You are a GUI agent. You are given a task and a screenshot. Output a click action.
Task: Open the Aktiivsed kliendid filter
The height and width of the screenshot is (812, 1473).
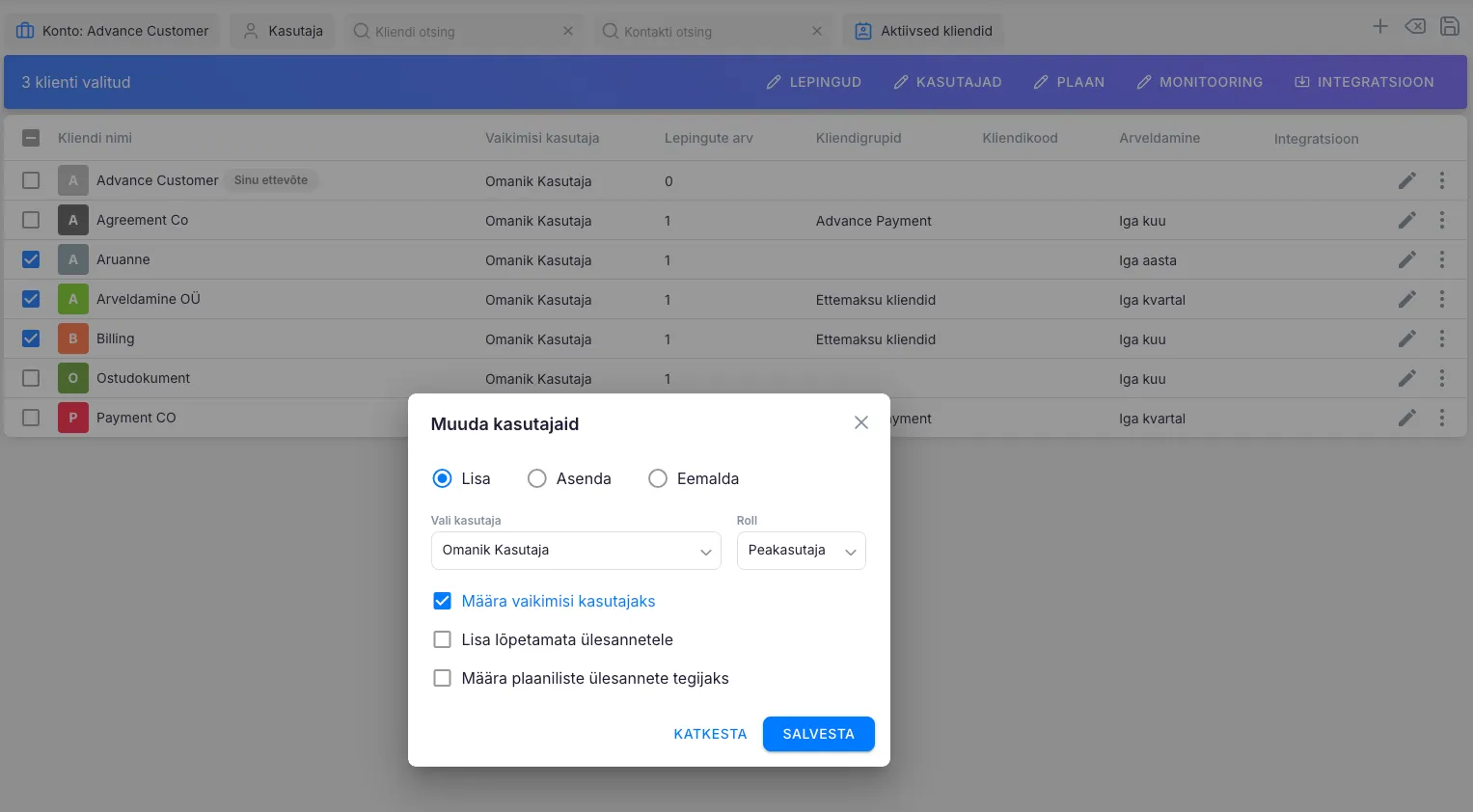[923, 31]
